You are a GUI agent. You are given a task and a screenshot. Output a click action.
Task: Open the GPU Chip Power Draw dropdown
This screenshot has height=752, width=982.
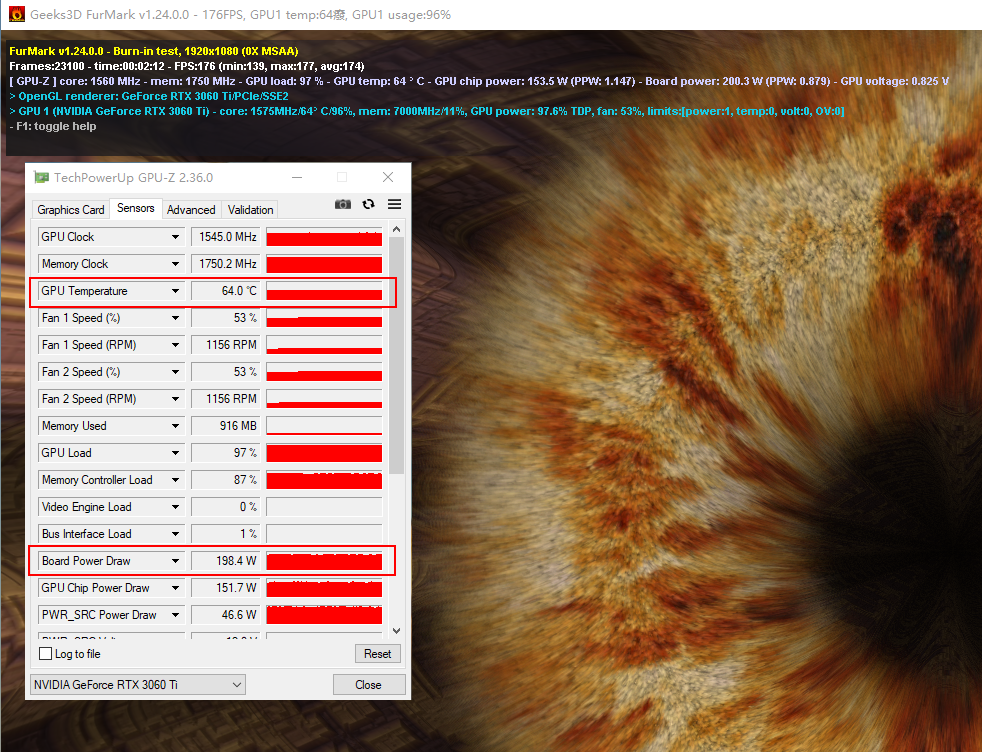click(x=175, y=588)
